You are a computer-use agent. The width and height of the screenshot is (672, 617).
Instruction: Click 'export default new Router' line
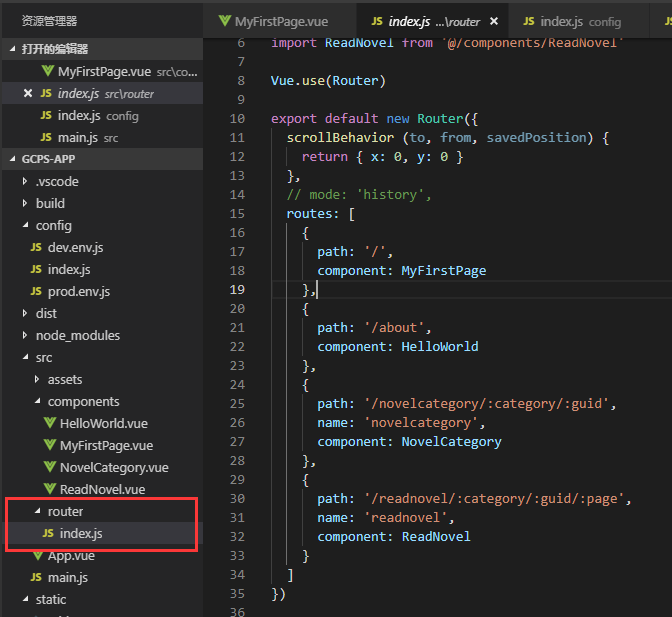tap(375, 119)
